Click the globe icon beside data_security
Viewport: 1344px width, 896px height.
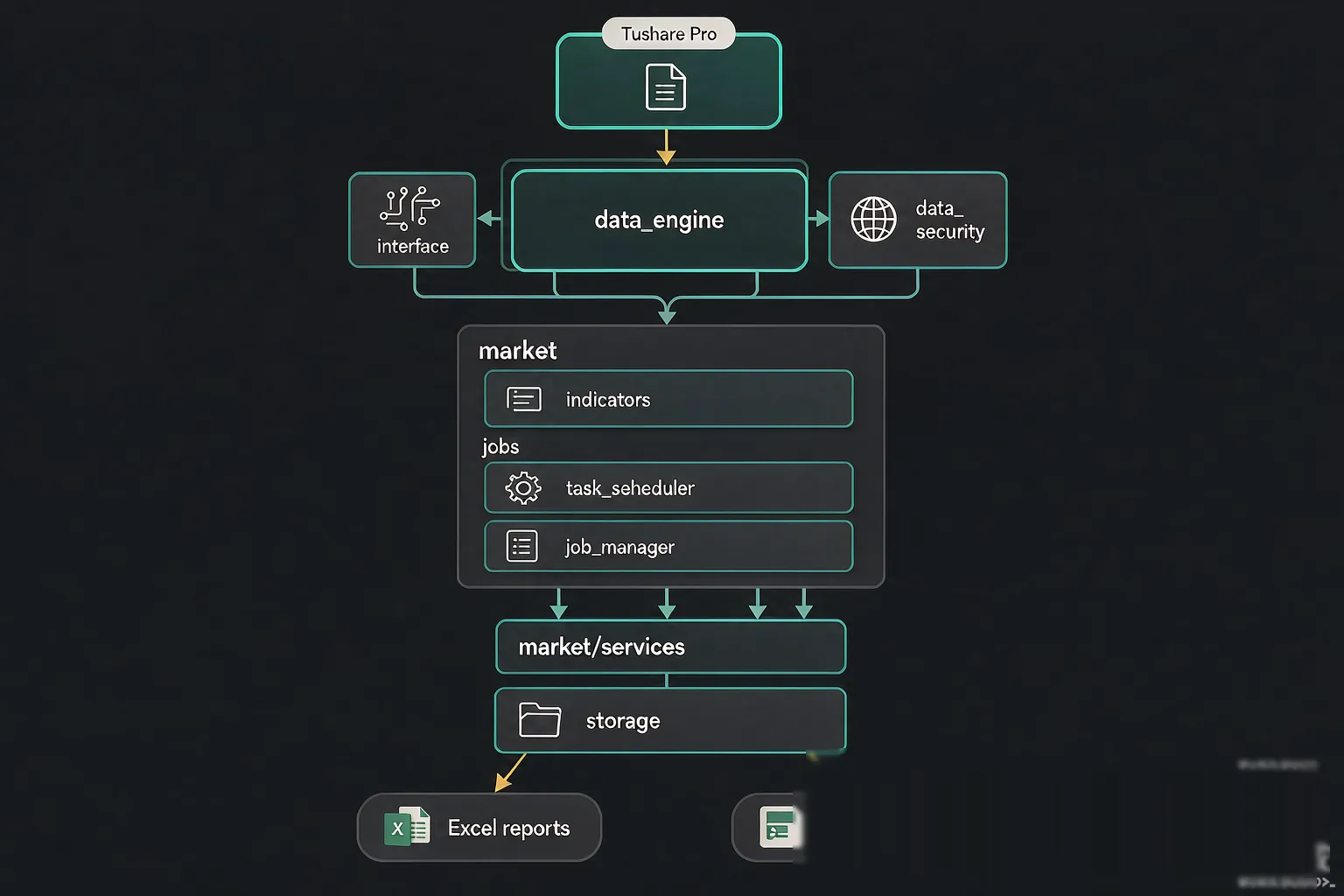pyautogui.click(x=873, y=219)
